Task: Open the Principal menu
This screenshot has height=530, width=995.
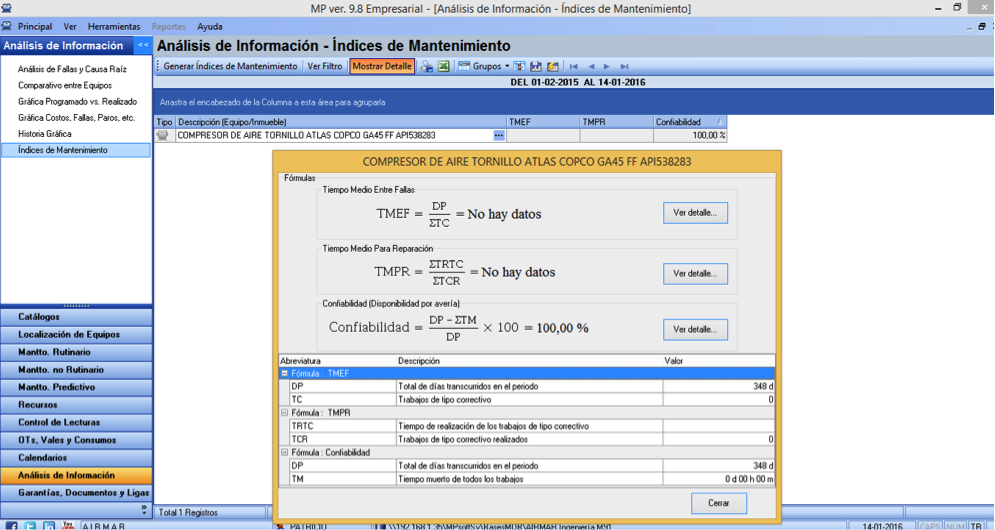Action: pos(35,27)
